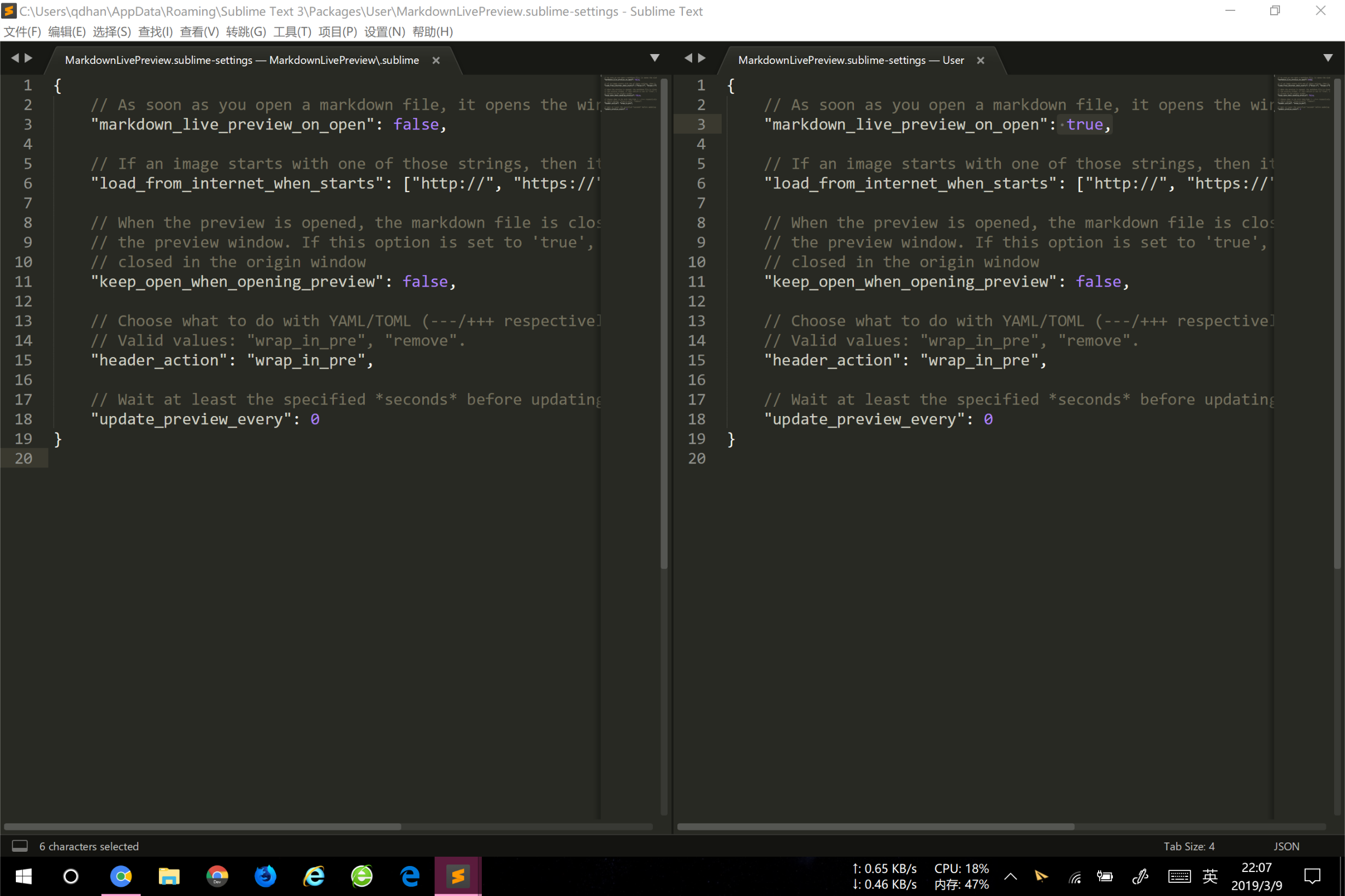Go to previous tab in right pane
Screen dimensions: 1345x896
(688, 58)
